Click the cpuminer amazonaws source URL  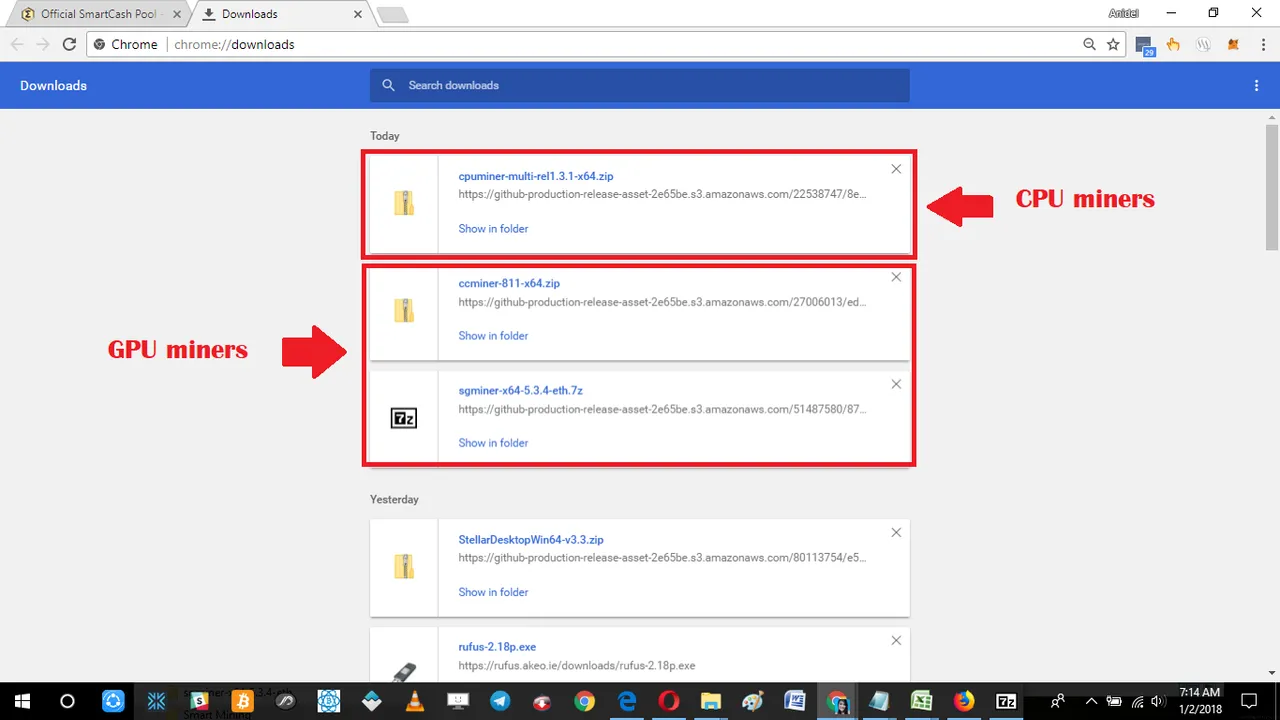click(663, 195)
